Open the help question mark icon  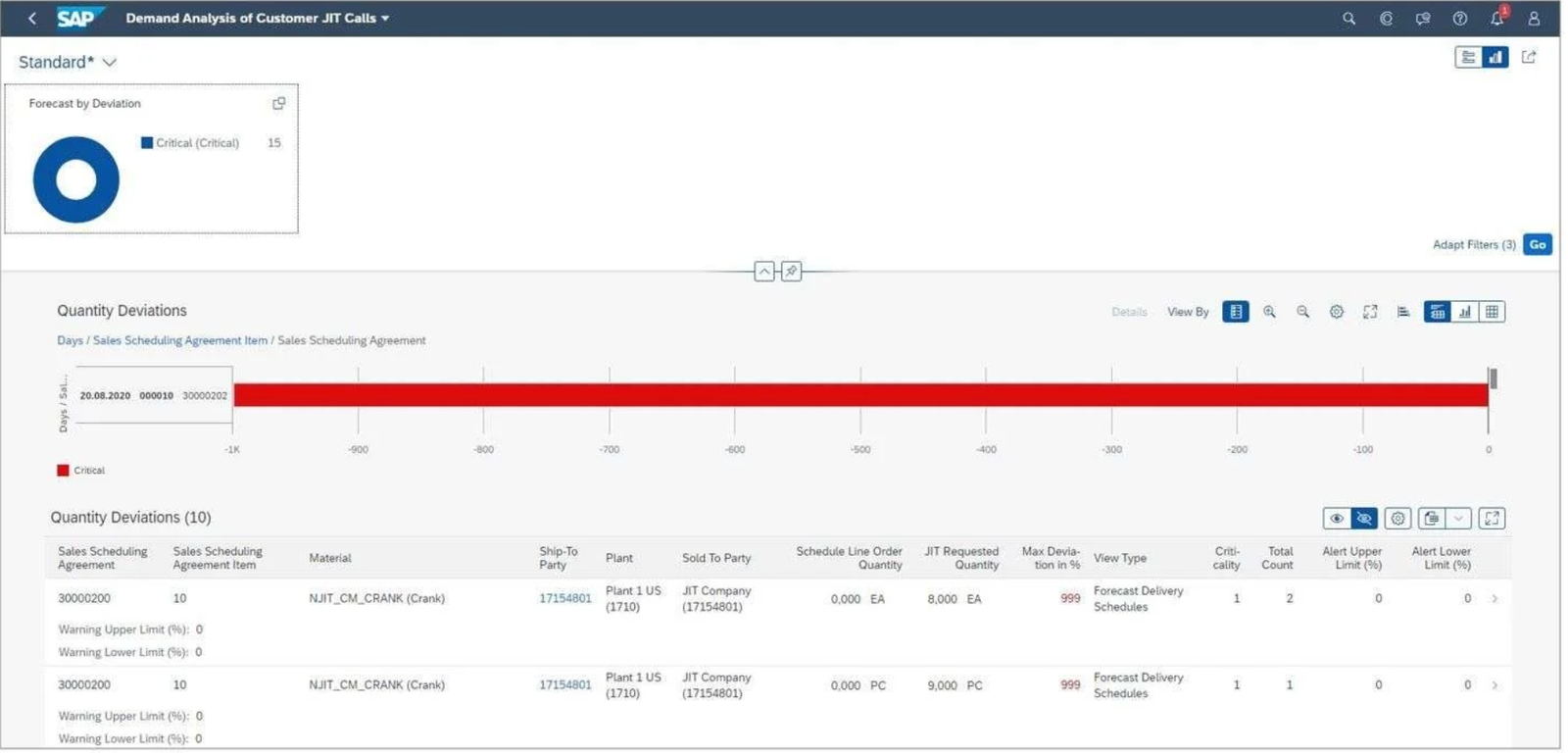click(1459, 18)
